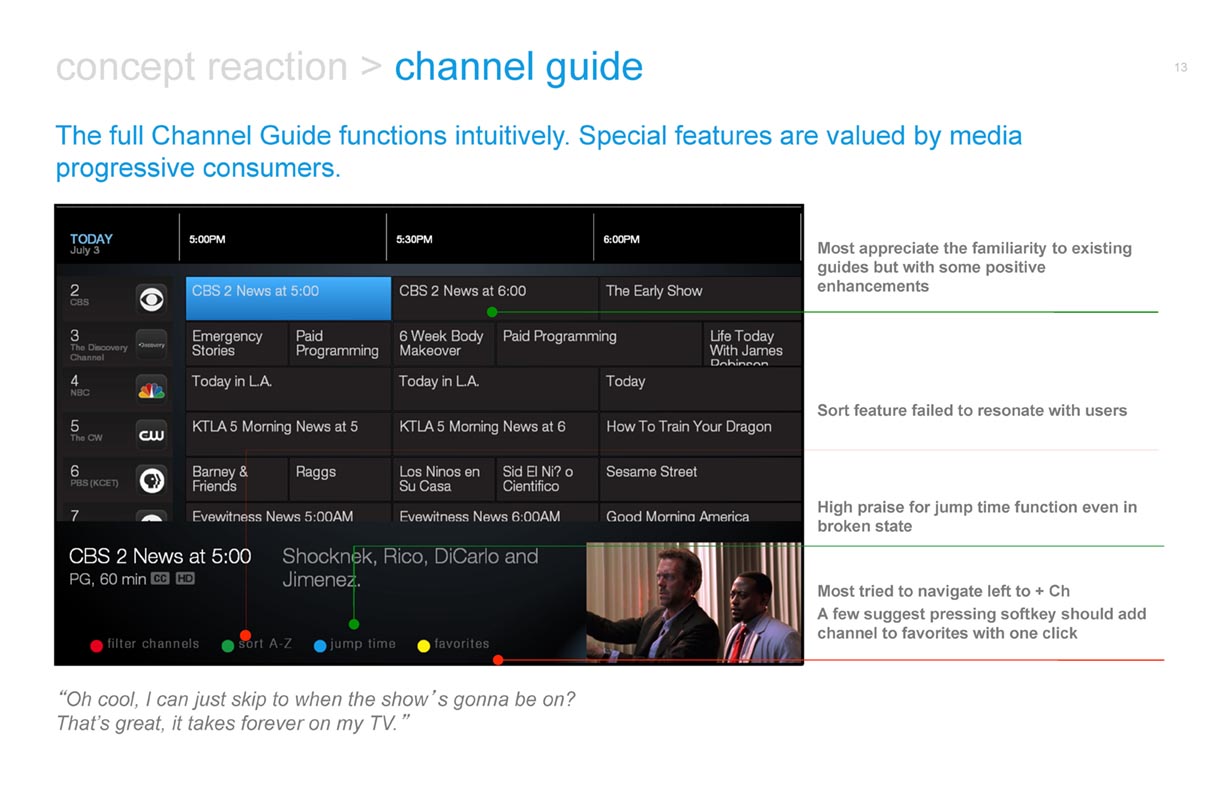This screenshot has width=1224, height=792.
Task: Click the Shocknek, Rico, DiCarlo and Jimenez description
Action: coord(410,567)
